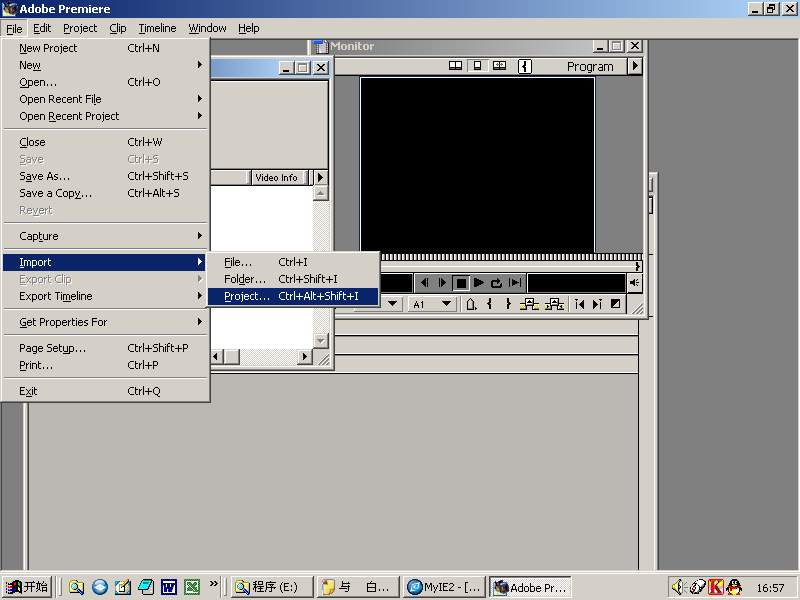Open the Window menu
This screenshot has height=600, width=800.
pyautogui.click(x=207, y=29)
